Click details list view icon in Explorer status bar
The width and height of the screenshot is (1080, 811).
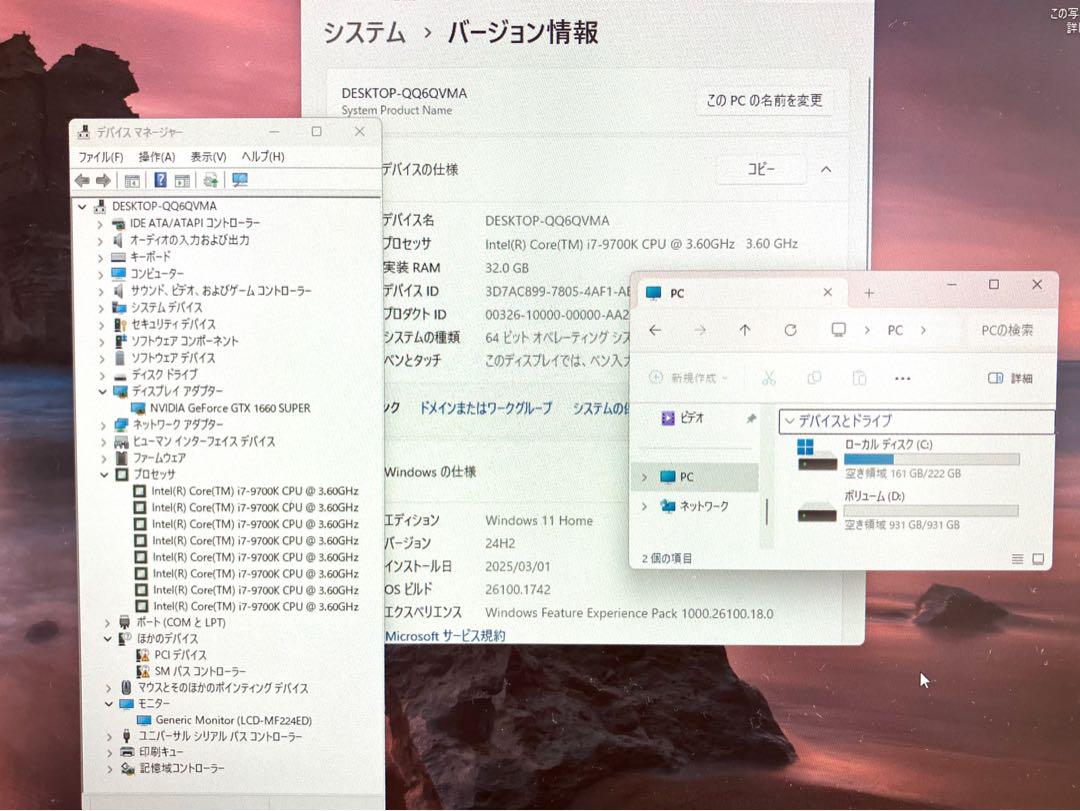point(1017,559)
